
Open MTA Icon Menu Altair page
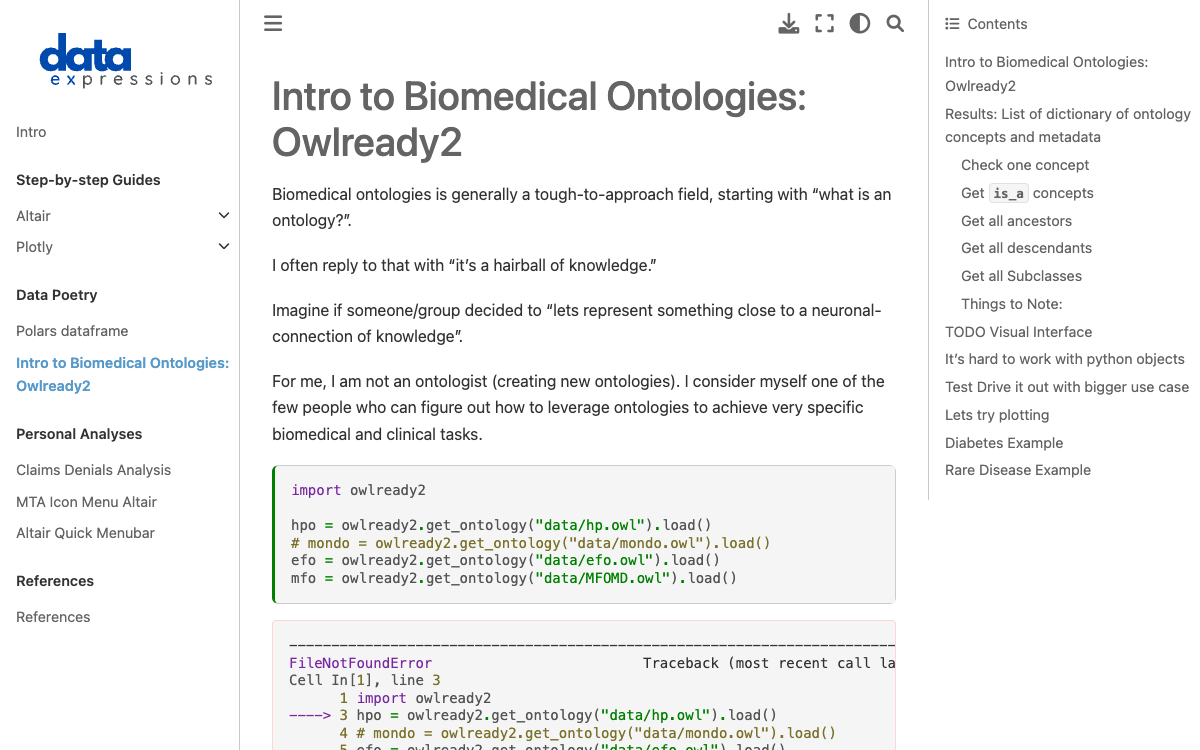86,502
